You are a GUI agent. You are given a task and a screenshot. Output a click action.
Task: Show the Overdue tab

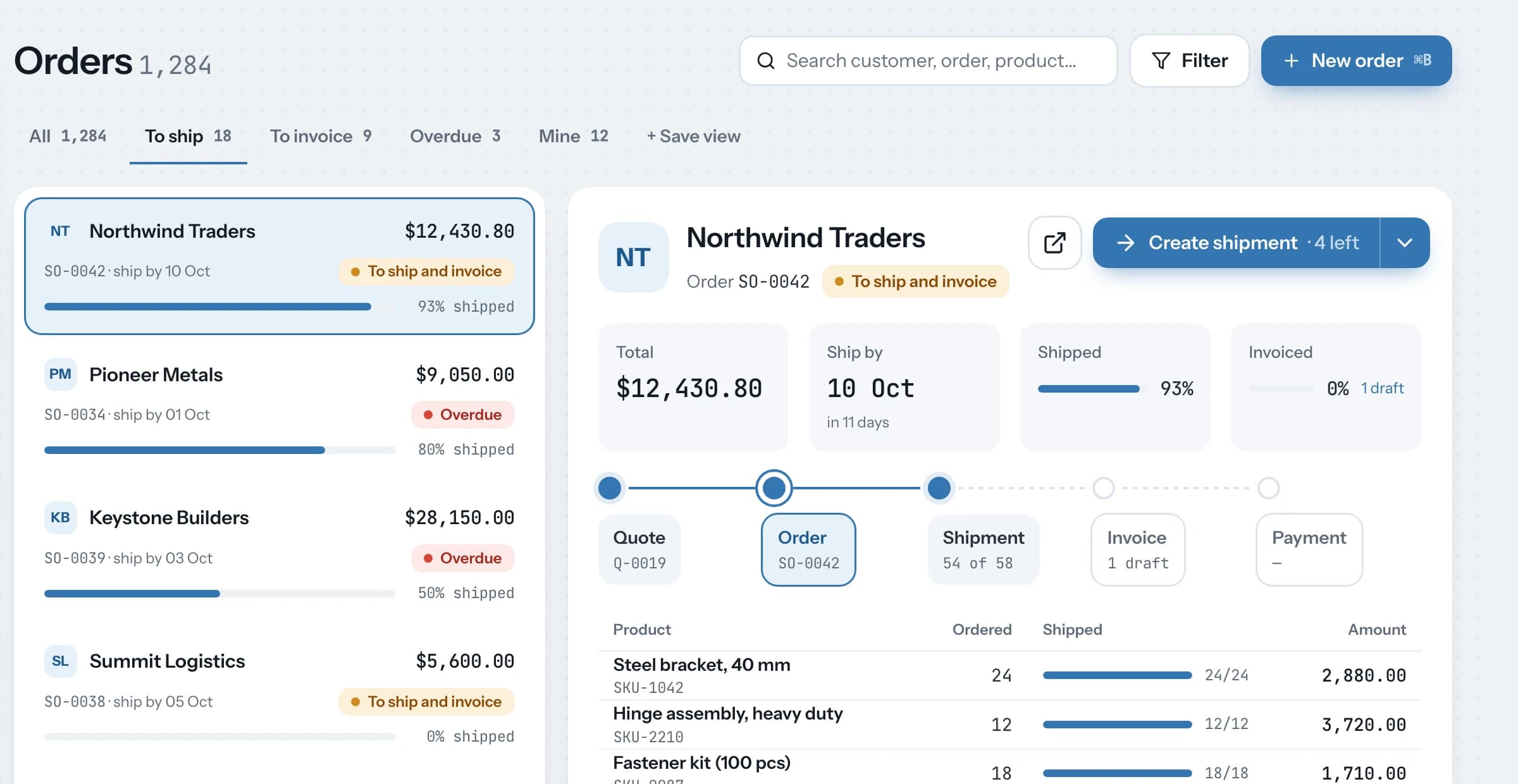(455, 136)
